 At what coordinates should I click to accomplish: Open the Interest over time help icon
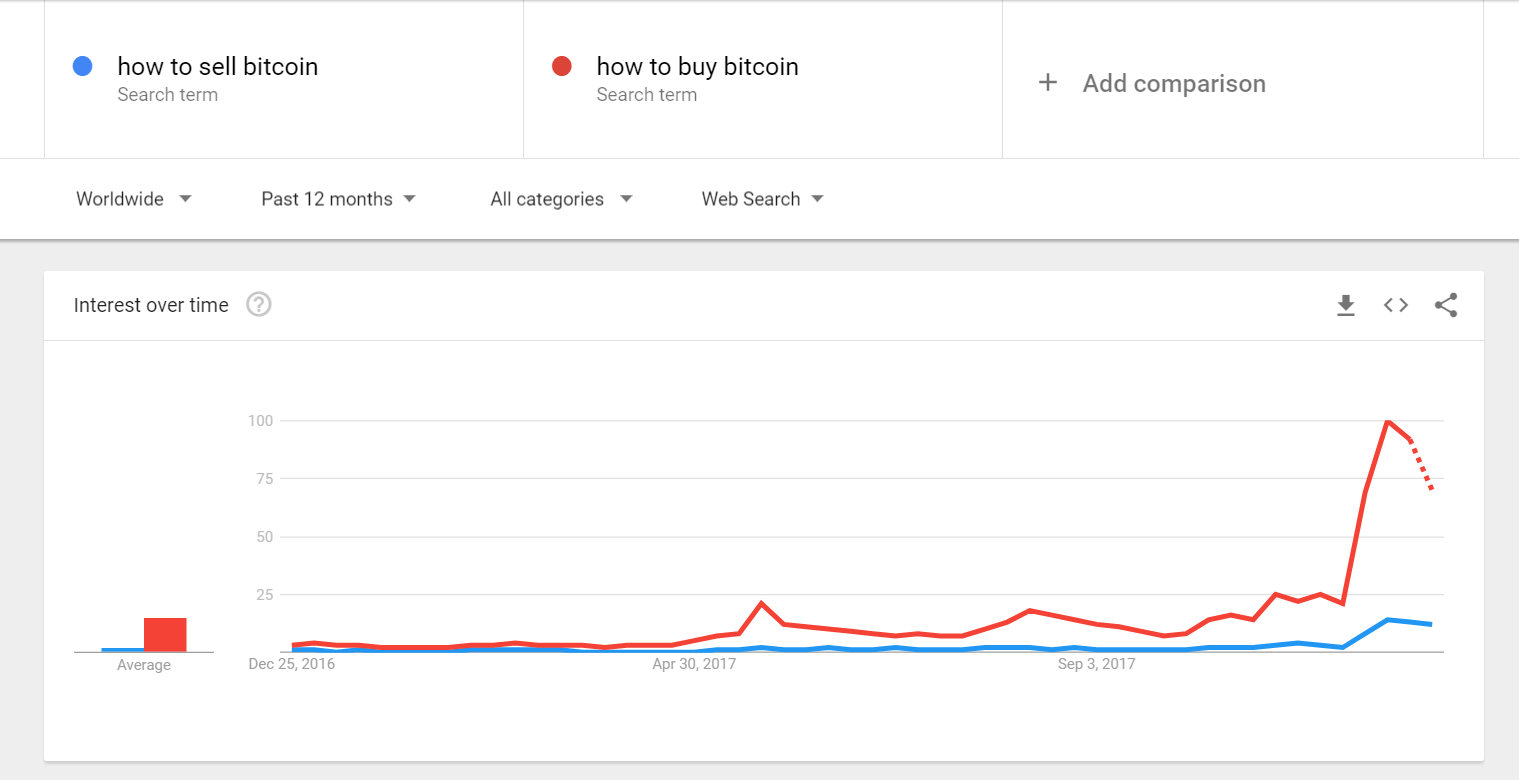[259, 305]
